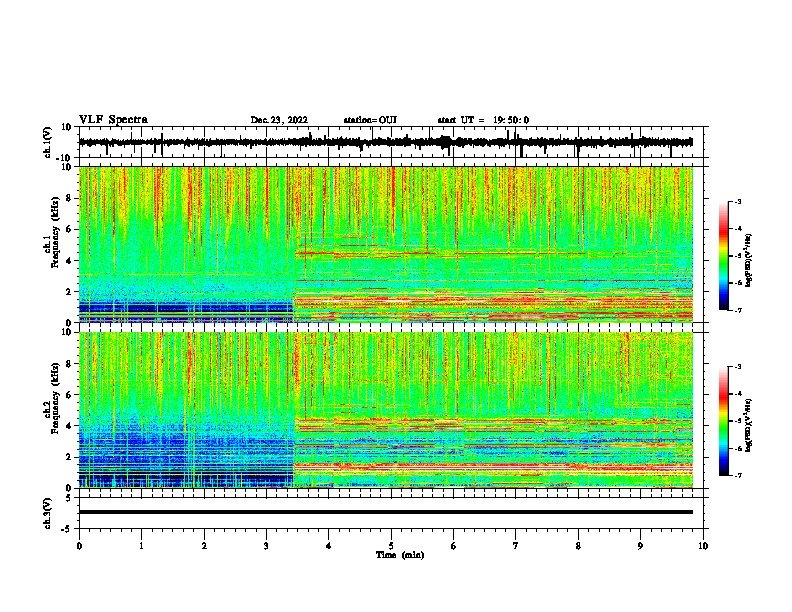
Task: Click the ch.2 spectrogram panel
Action: pyautogui.click(x=385, y=410)
